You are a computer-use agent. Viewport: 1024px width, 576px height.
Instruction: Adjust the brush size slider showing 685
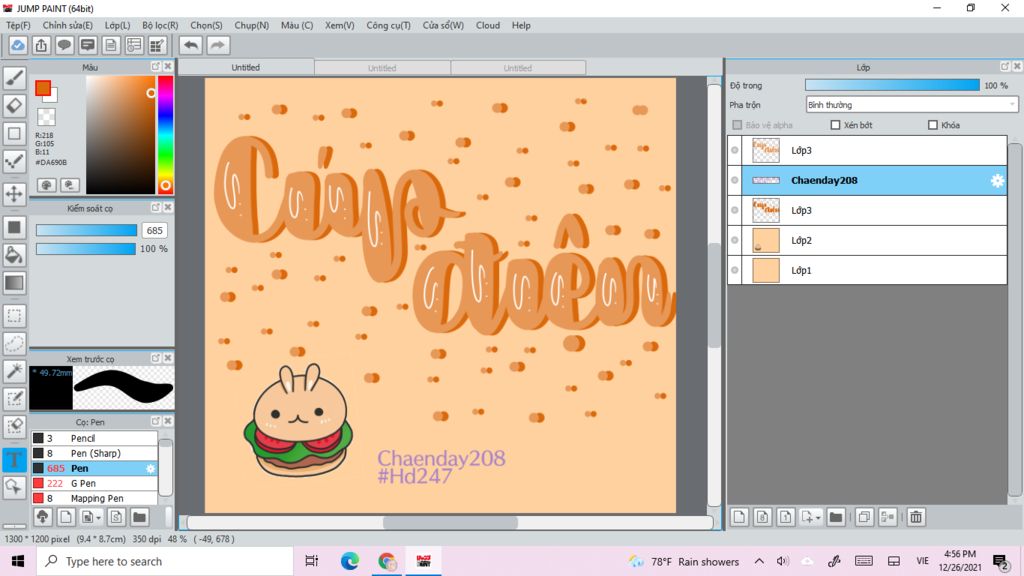pyautogui.click(x=86, y=230)
